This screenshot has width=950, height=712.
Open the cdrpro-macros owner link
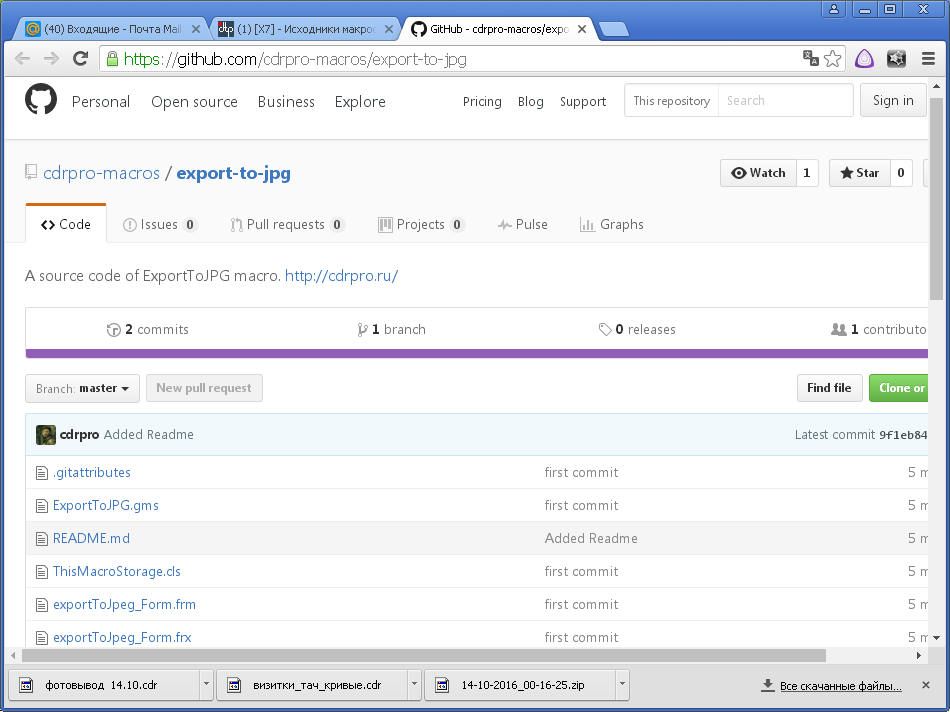[101, 173]
